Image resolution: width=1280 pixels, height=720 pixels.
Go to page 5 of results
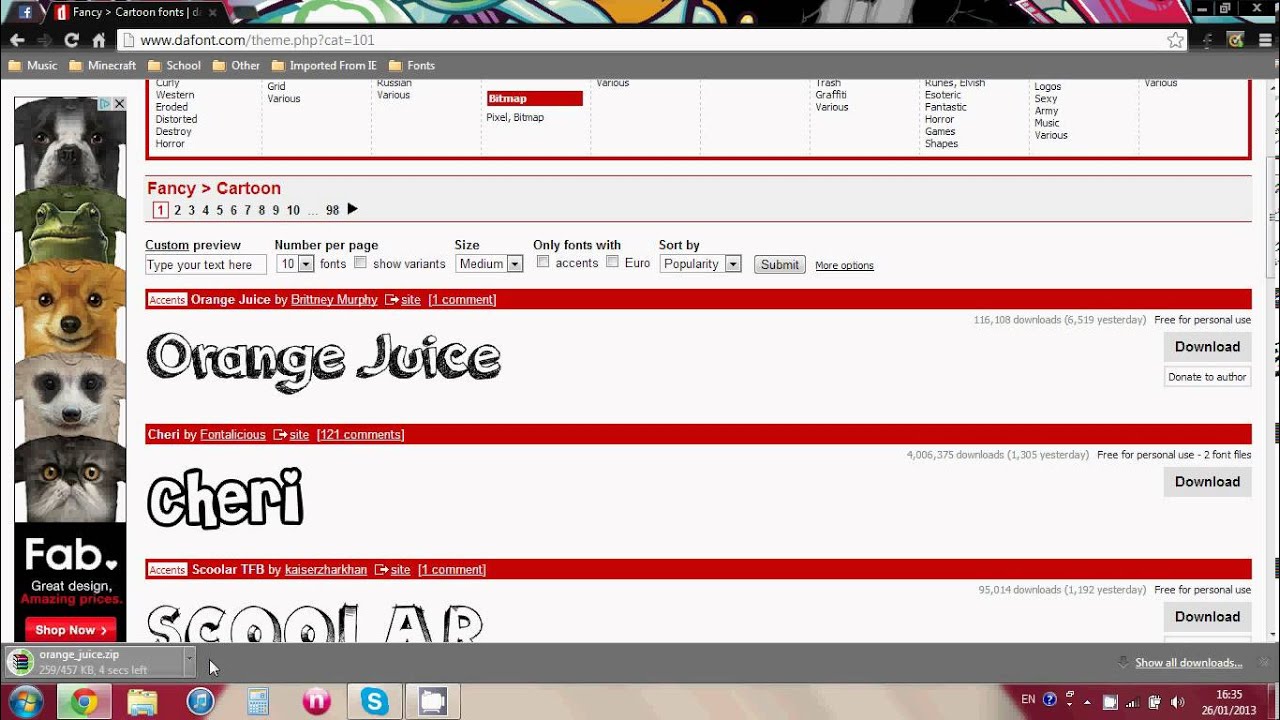pos(219,210)
